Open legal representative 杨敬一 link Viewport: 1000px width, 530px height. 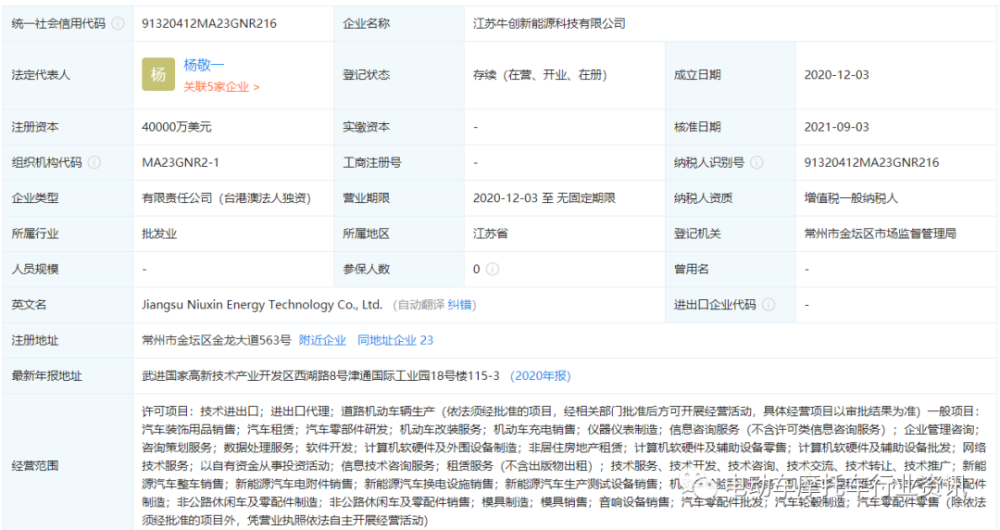203,64
